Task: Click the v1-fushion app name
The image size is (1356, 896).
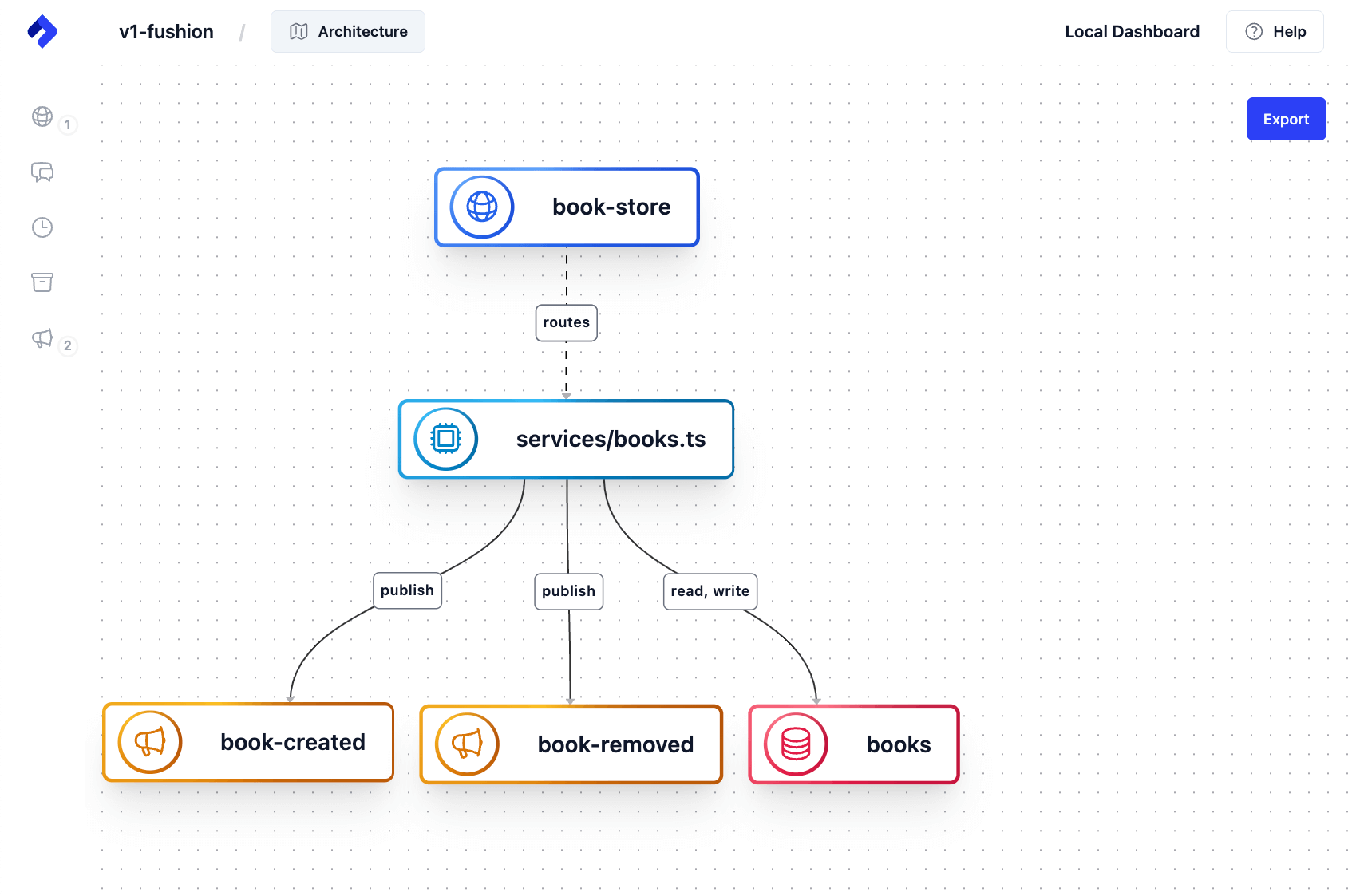Action: tap(166, 32)
